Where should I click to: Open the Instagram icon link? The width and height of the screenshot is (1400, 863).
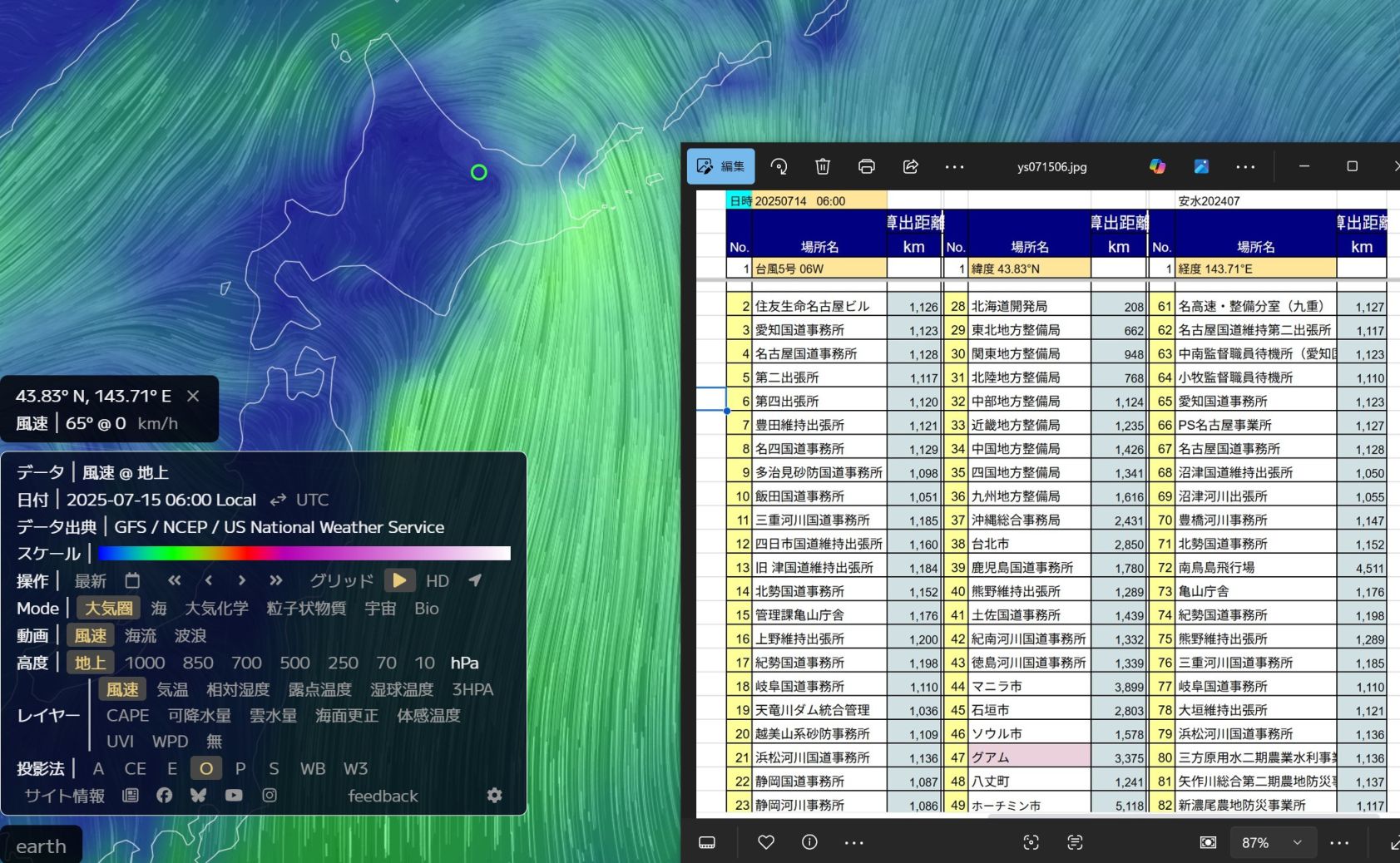270,796
